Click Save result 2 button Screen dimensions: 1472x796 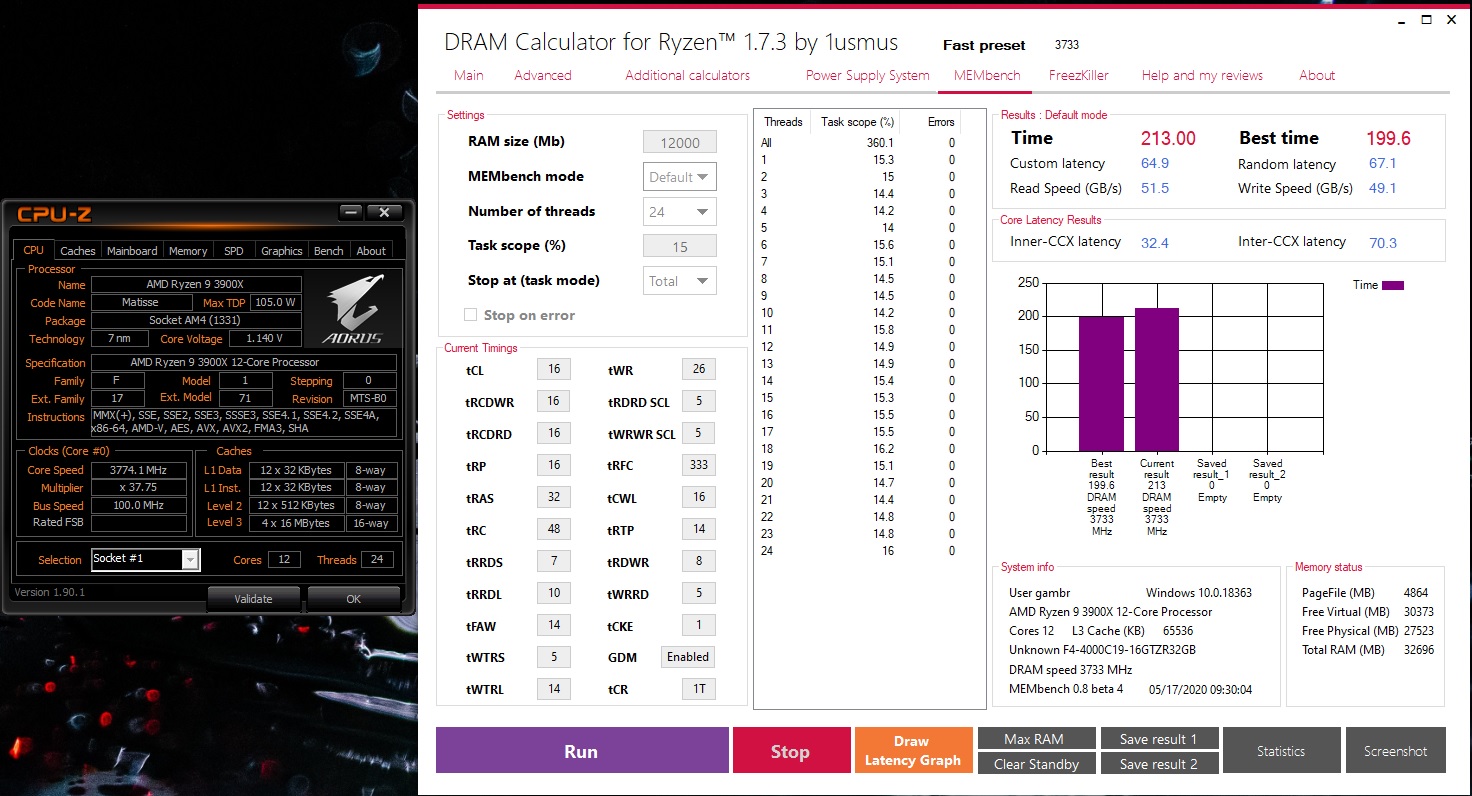coord(1159,764)
